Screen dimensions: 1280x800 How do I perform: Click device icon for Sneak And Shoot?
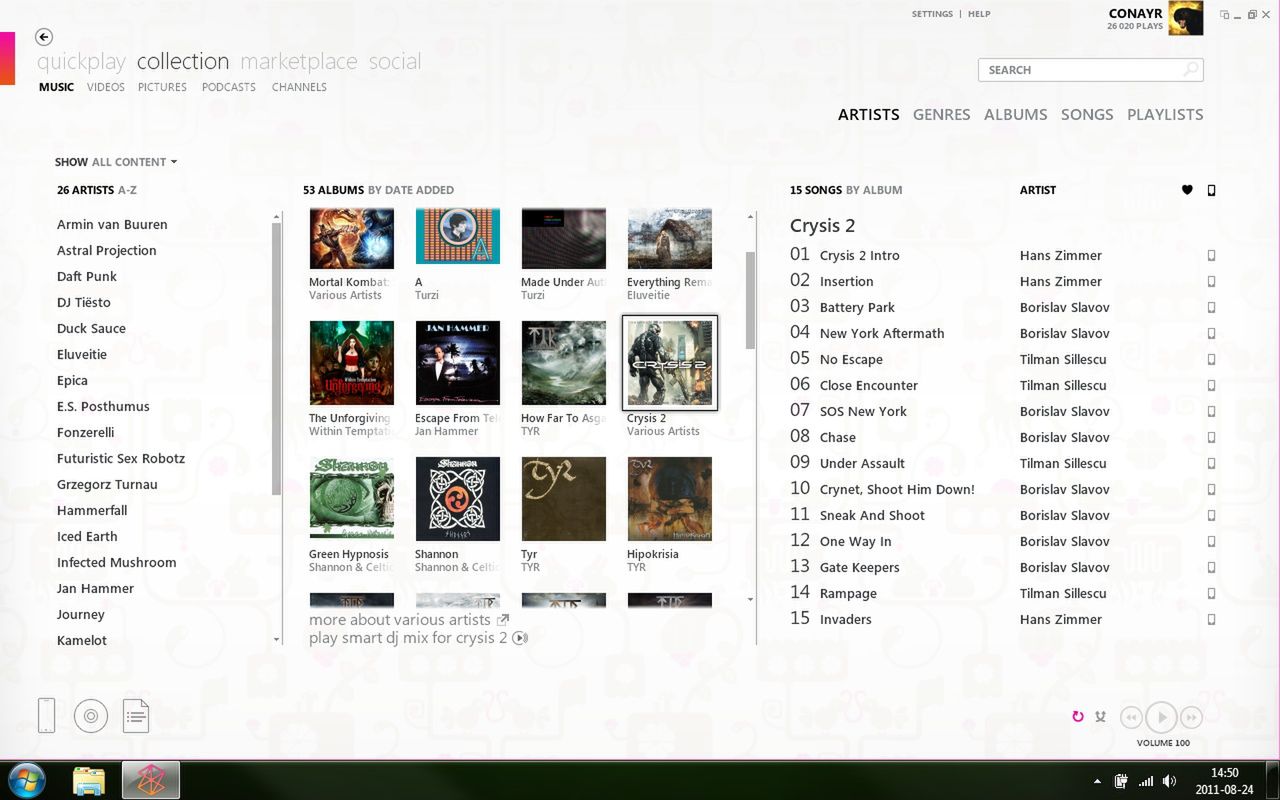1211,516
